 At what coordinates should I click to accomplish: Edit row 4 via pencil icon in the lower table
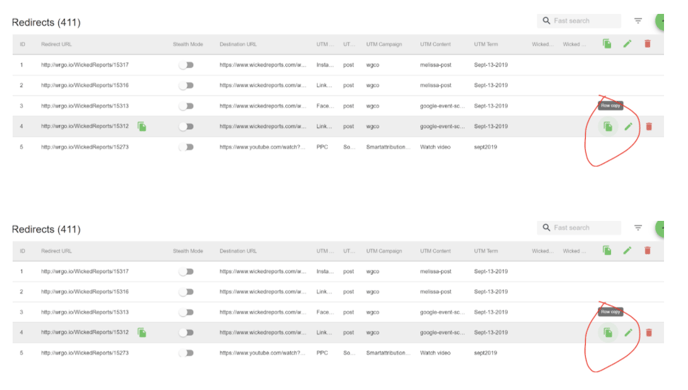[x=628, y=333]
